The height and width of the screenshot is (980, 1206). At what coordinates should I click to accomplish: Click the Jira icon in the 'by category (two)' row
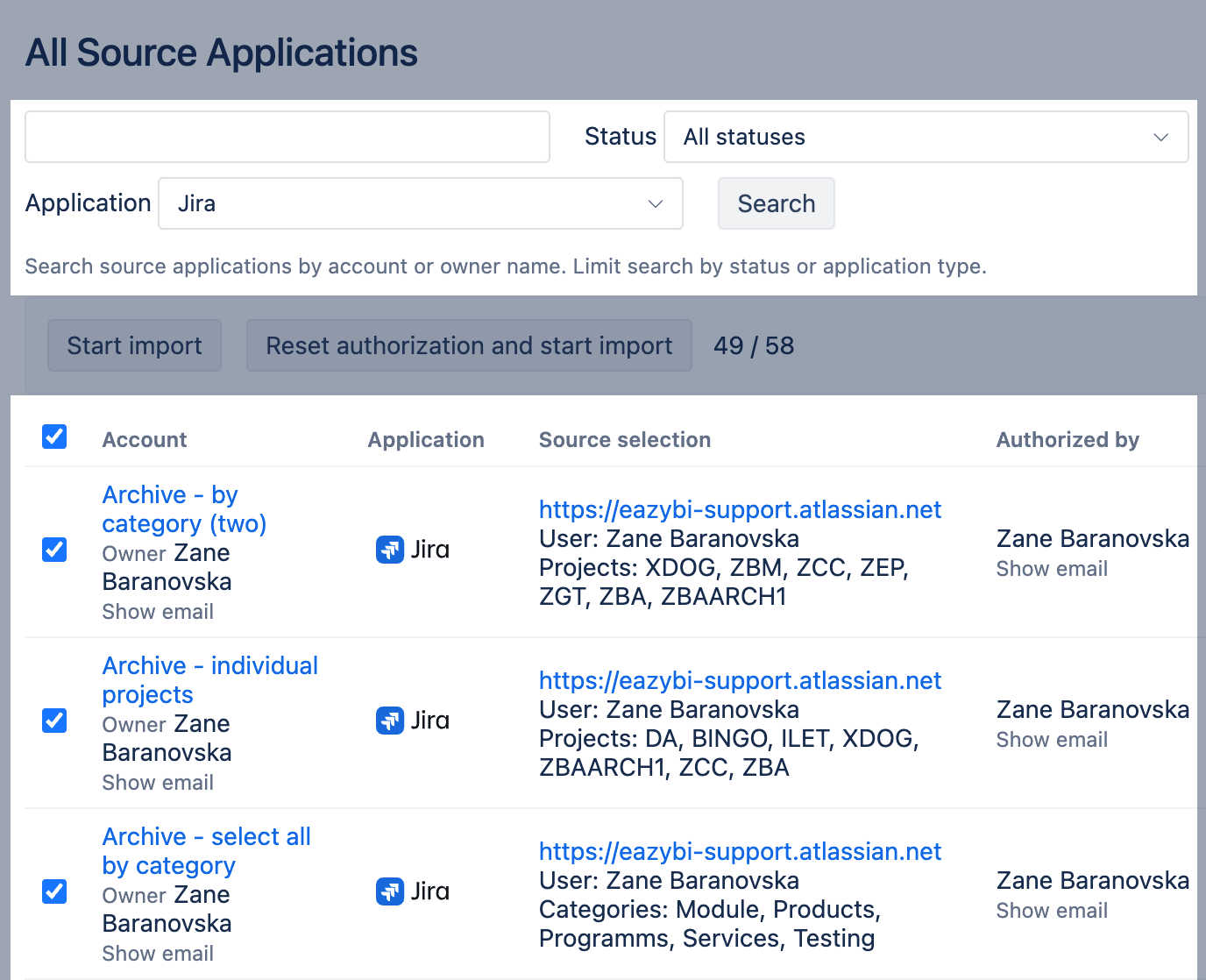[x=390, y=550]
